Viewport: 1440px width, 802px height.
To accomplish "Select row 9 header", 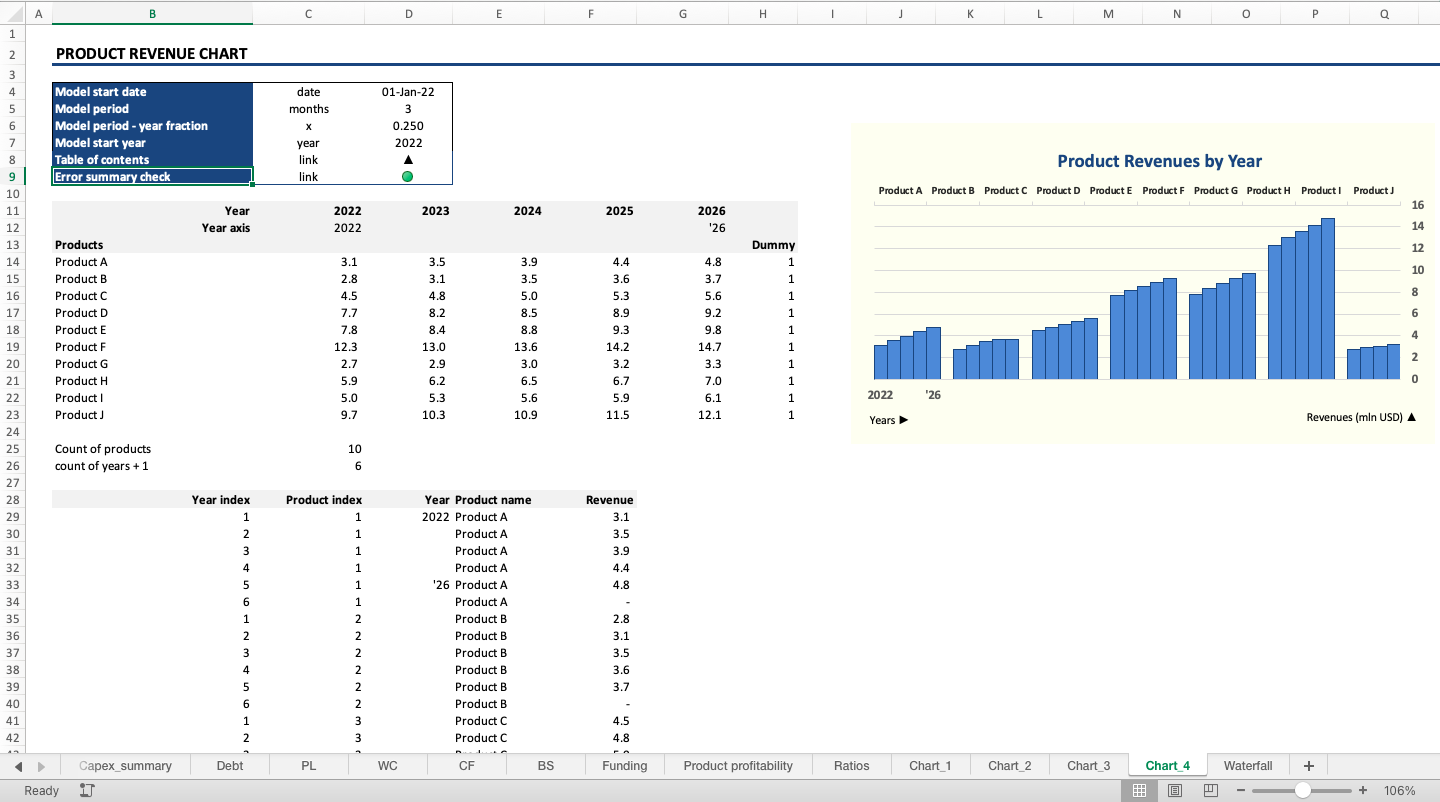I will 12,177.
